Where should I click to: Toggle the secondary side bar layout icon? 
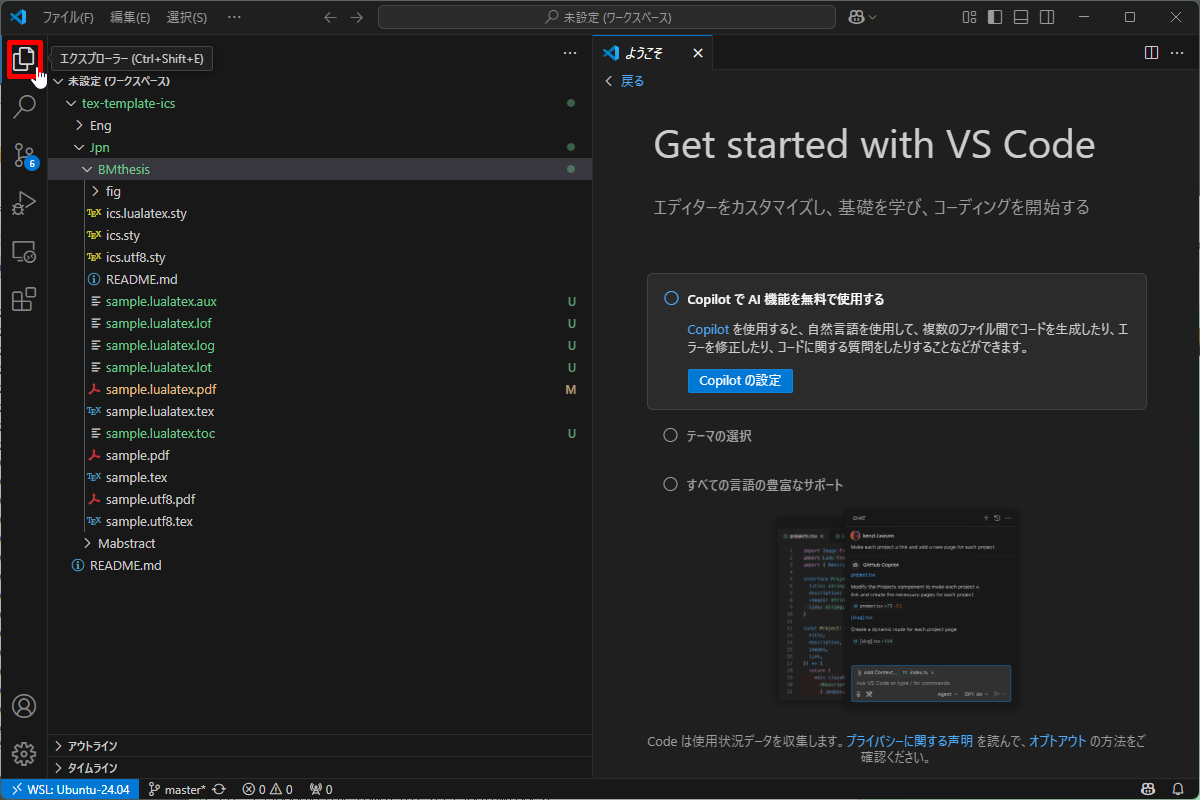[1047, 17]
